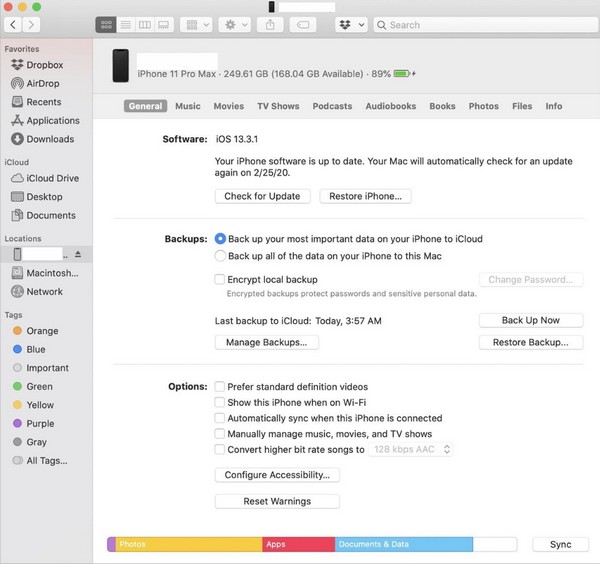Click Reset Warnings button
The height and width of the screenshot is (564, 600).
(x=277, y=501)
